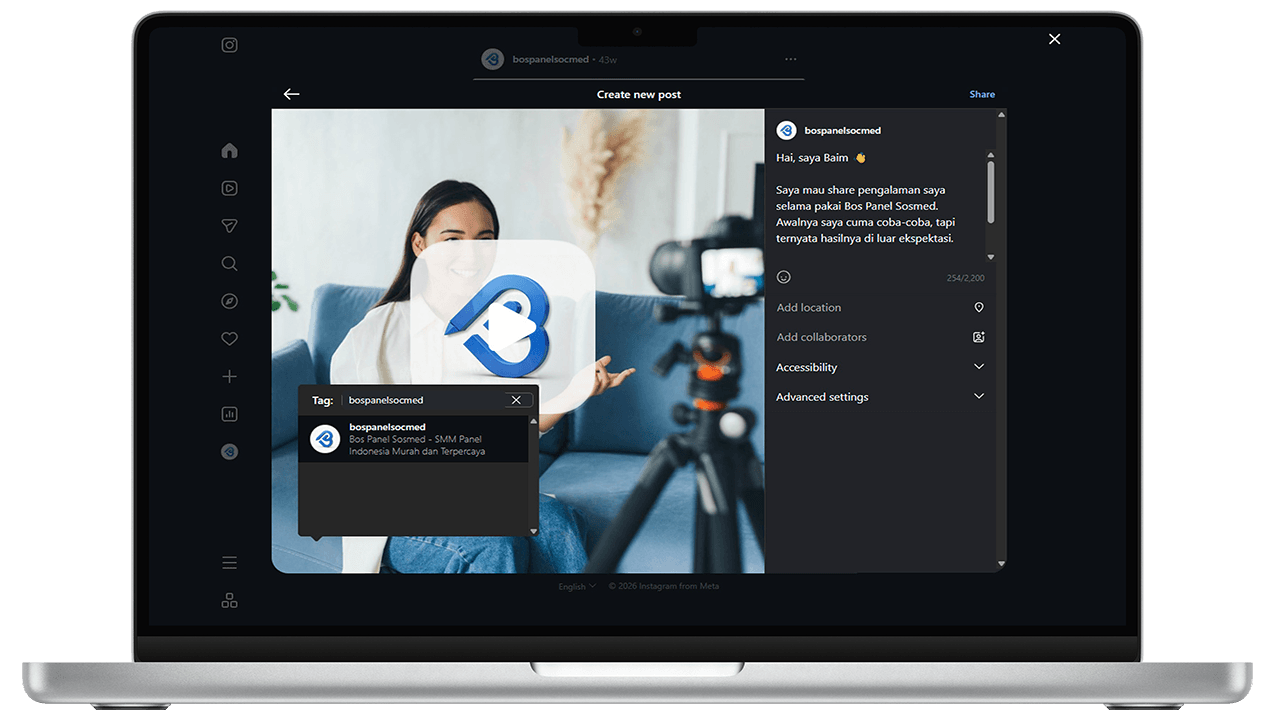Image resolution: width=1275 pixels, height=717 pixels.
Task: Go back using the left arrow
Action: [x=291, y=94]
